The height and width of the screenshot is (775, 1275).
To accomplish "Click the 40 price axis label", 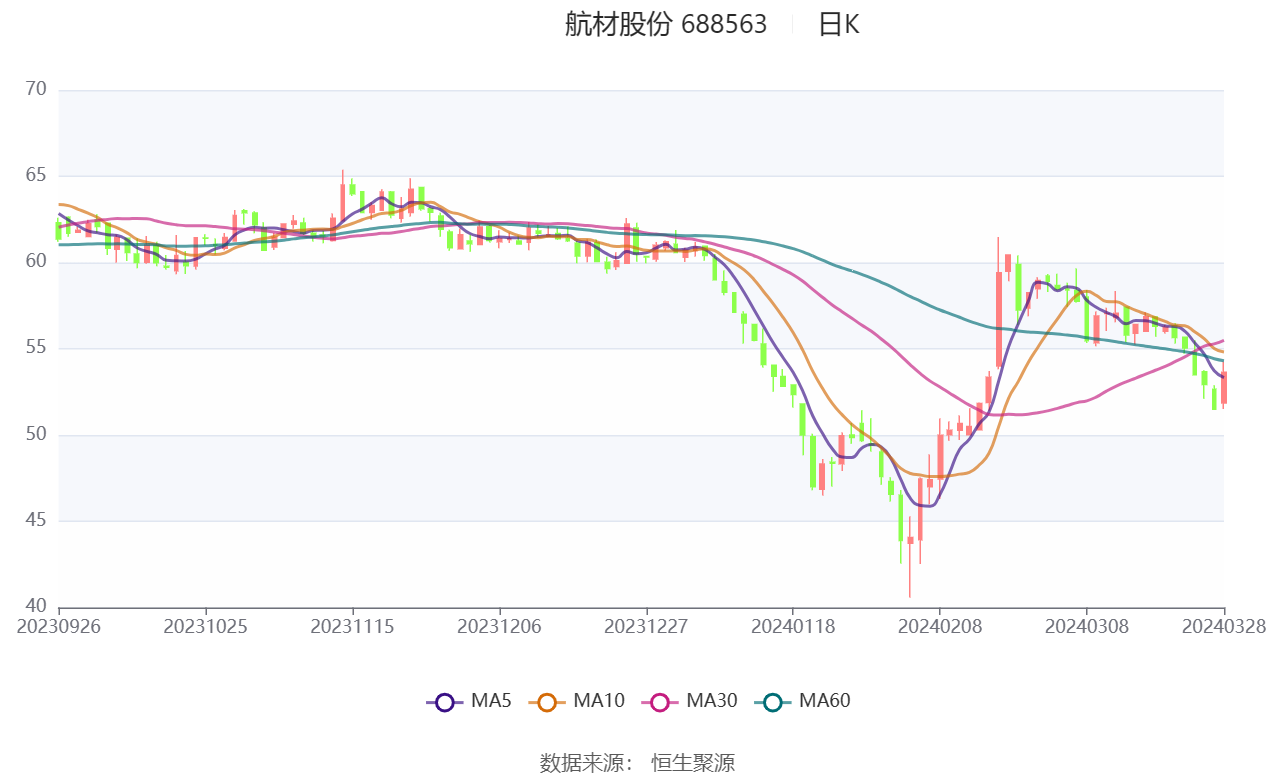I will (x=37, y=606).
